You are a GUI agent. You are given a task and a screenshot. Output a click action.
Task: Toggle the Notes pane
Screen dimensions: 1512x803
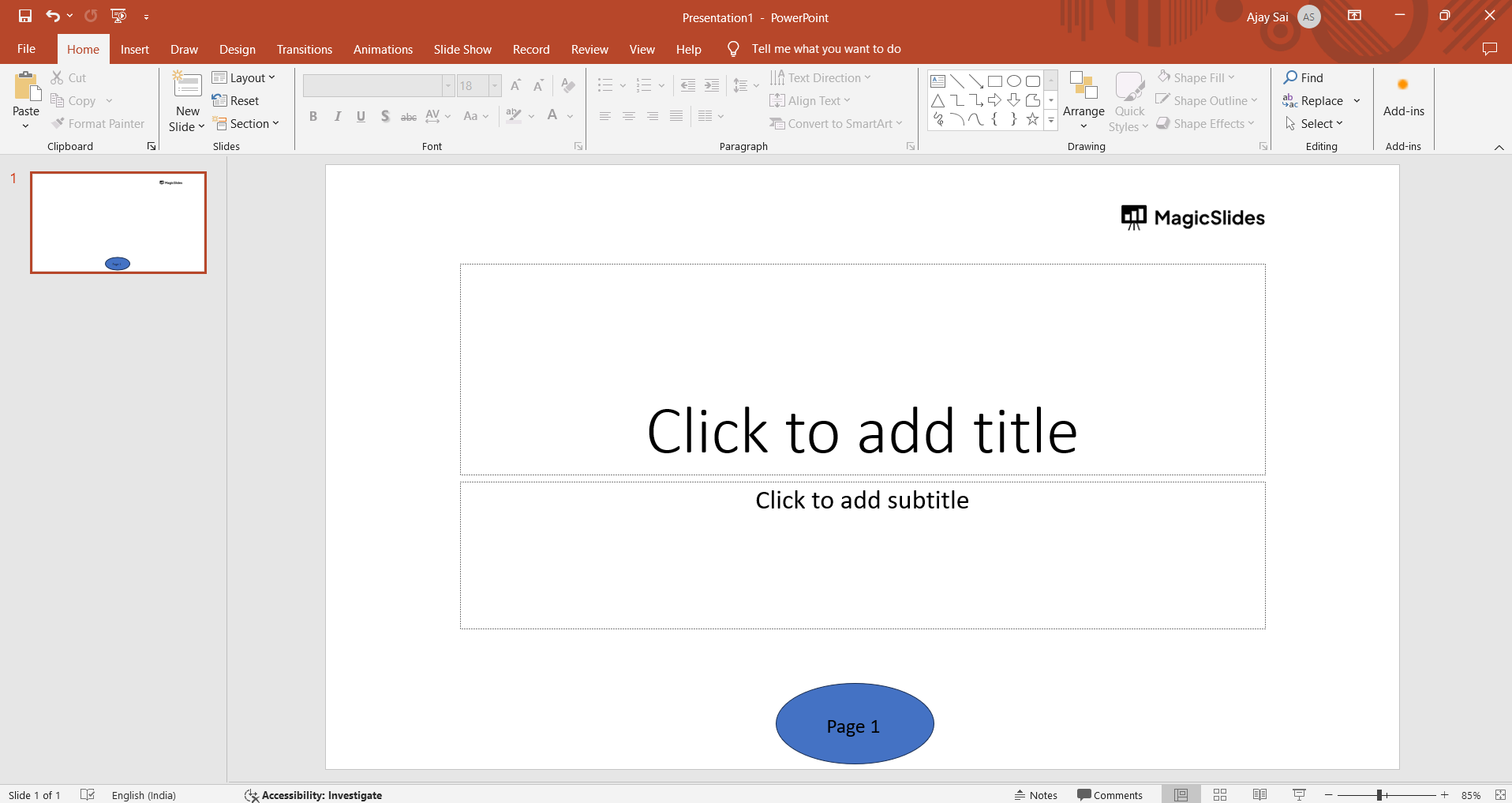pyautogui.click(x=1036, y=795)
